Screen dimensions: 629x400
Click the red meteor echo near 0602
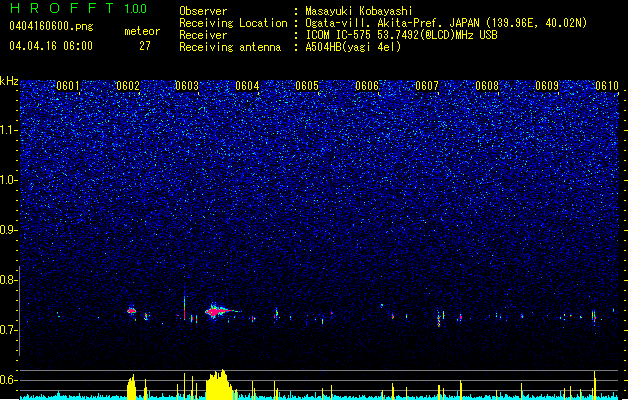[132, 311]
